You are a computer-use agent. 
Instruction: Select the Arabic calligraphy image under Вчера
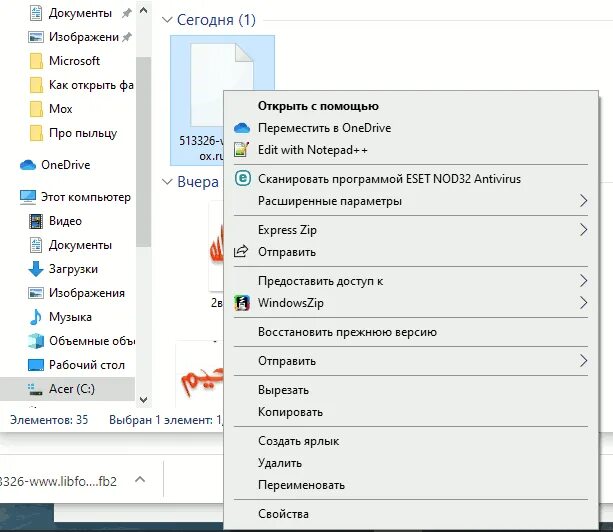coord(216,246)
